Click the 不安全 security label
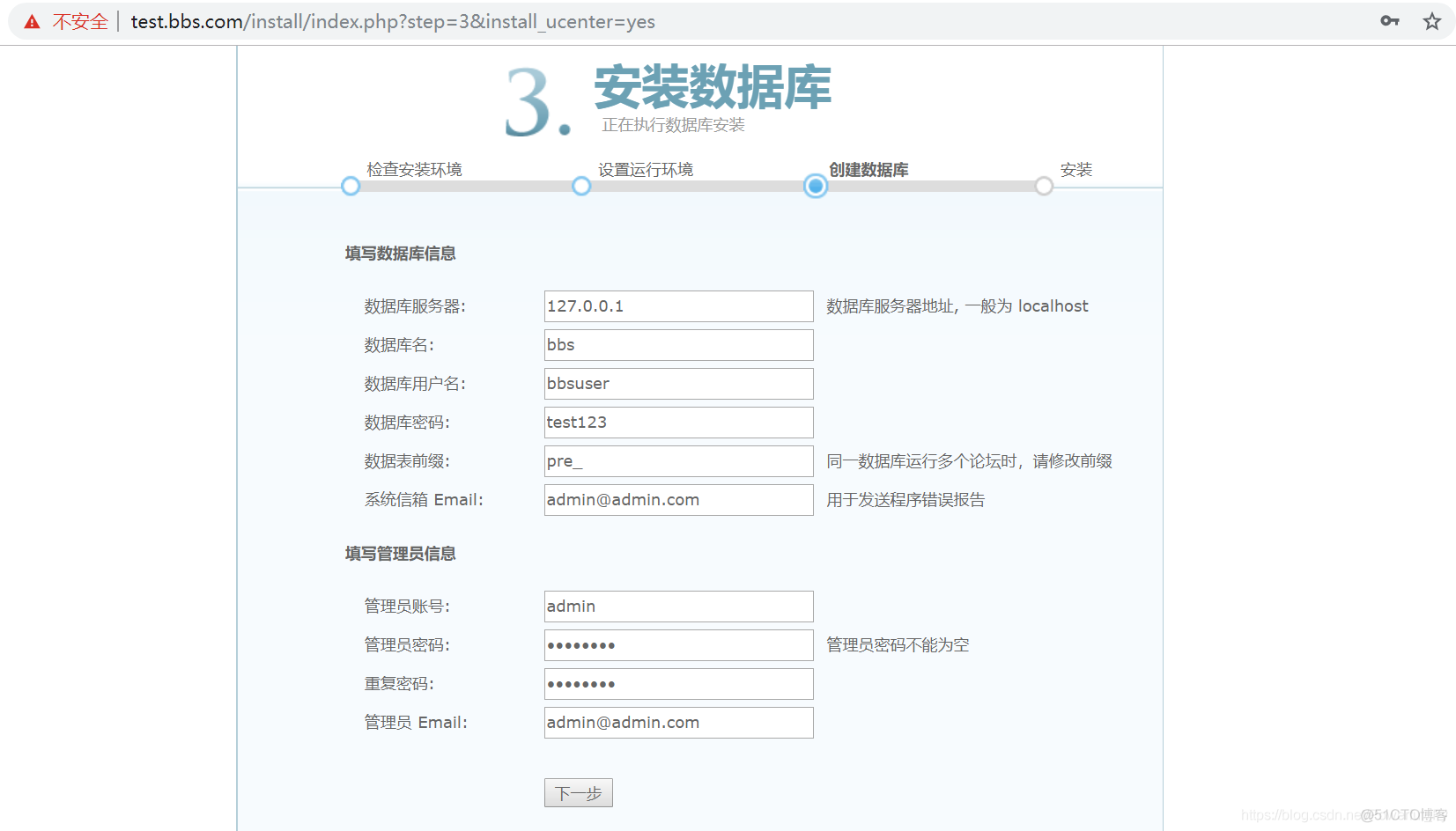 click(x=80, y=22)
